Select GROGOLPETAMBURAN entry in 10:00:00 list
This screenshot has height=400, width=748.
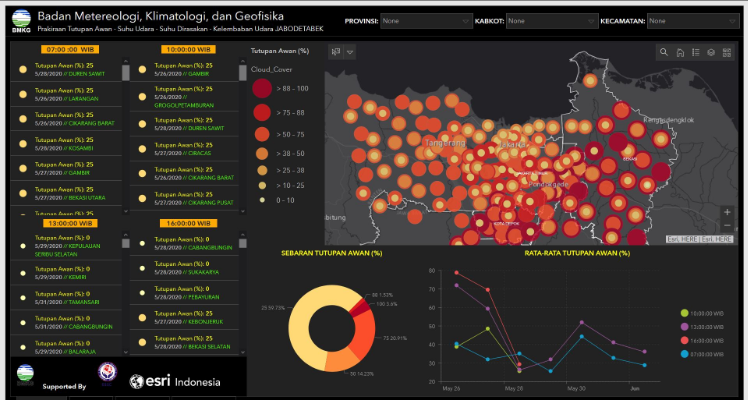click(185, 97)
